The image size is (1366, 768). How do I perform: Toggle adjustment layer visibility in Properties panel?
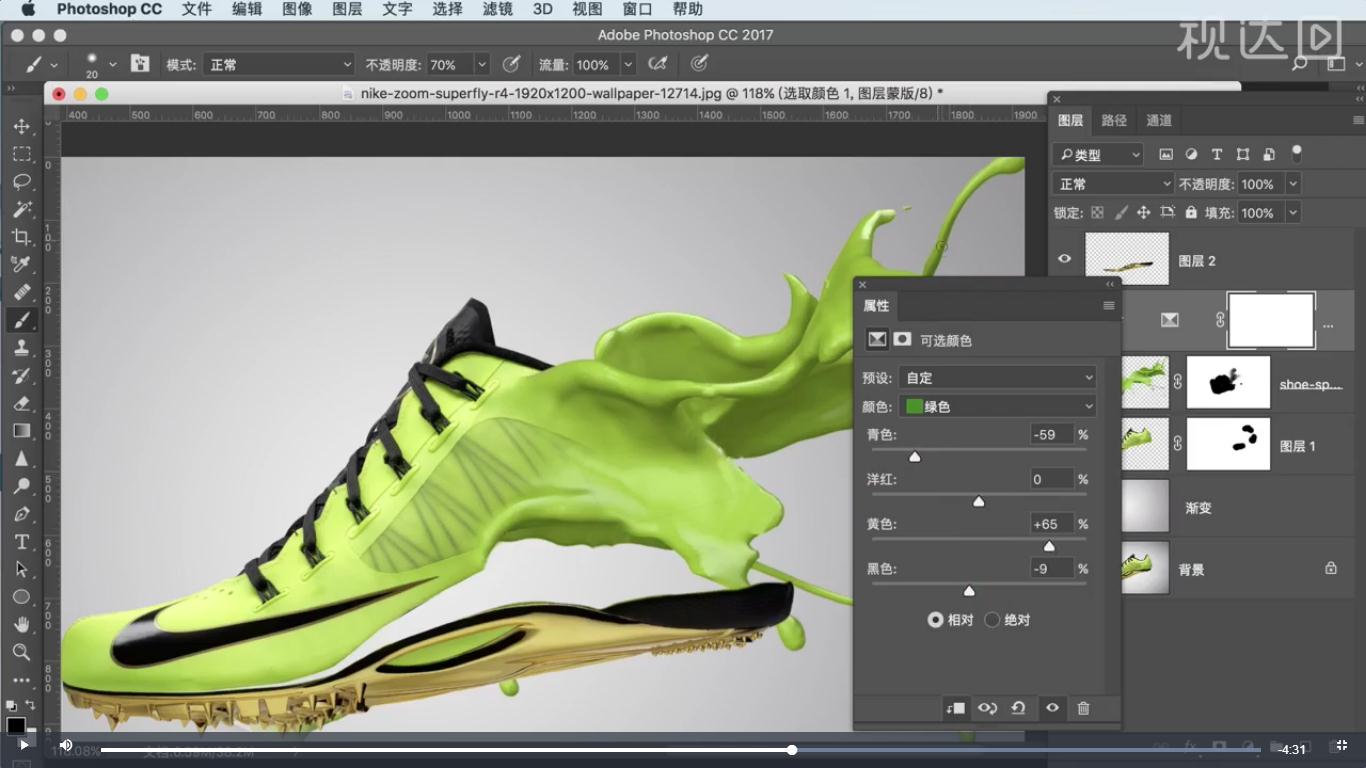point(1052,708)
